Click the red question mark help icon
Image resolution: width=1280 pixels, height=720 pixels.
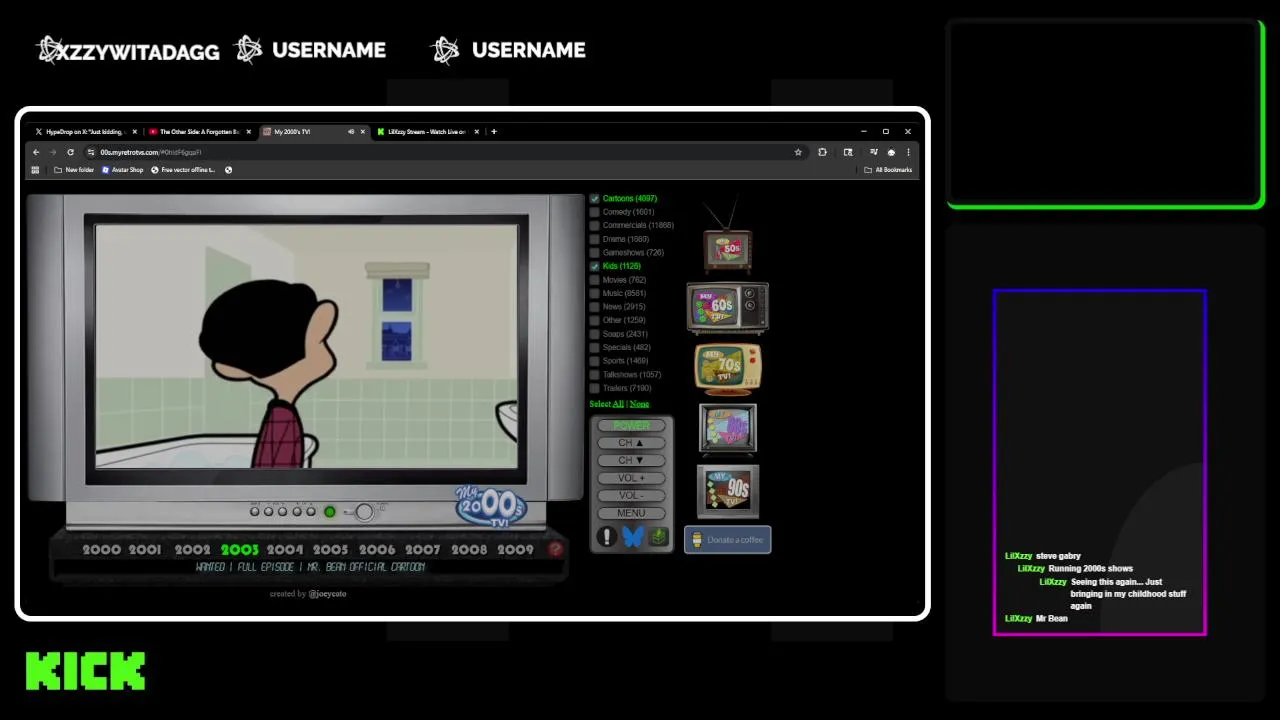click(x=556, y=549)
